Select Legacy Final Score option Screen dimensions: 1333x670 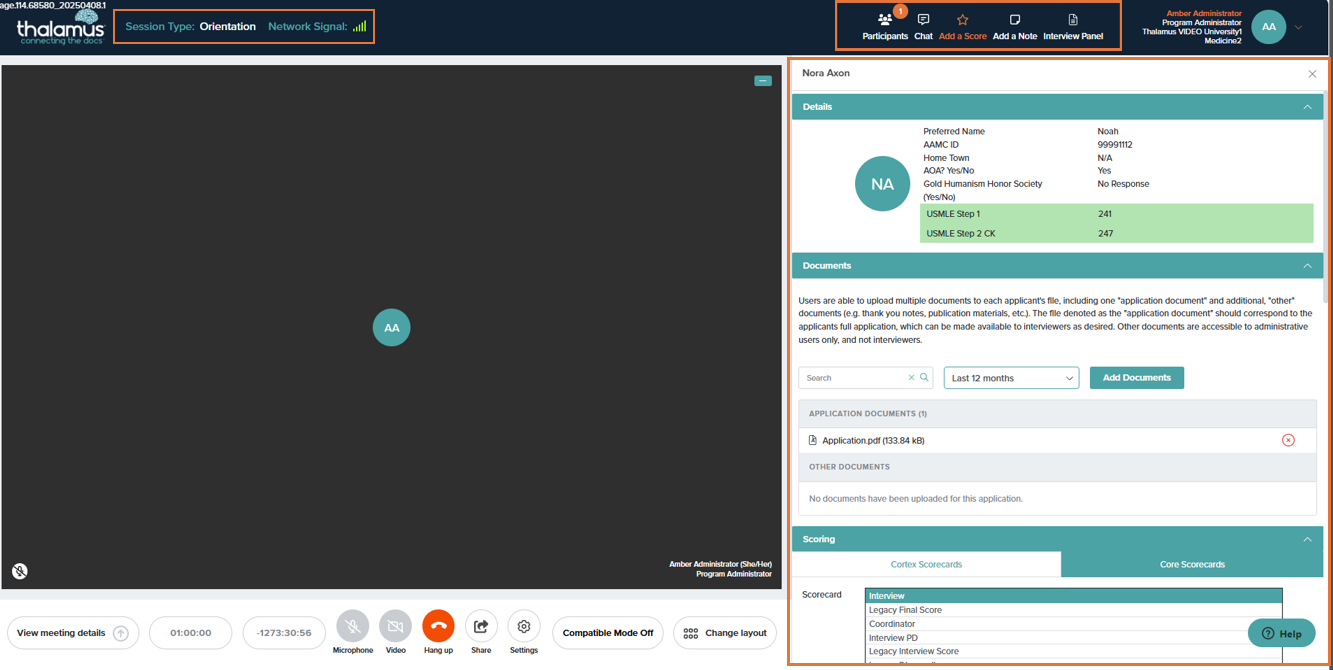(1073, 610)
